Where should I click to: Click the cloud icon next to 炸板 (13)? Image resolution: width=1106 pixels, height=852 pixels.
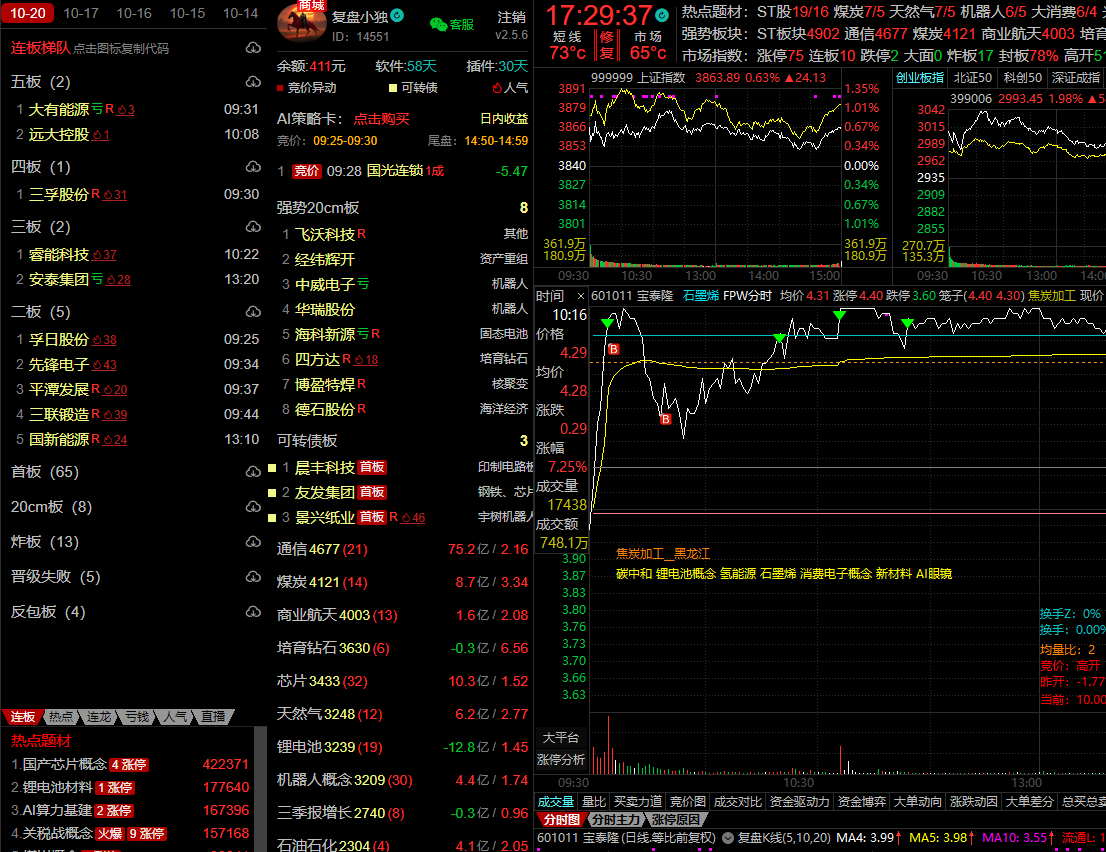[x=252, y=542]
